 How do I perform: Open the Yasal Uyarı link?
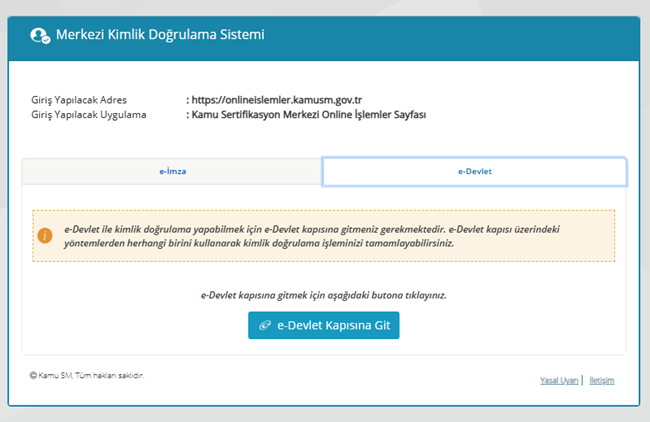pos(559,381)
